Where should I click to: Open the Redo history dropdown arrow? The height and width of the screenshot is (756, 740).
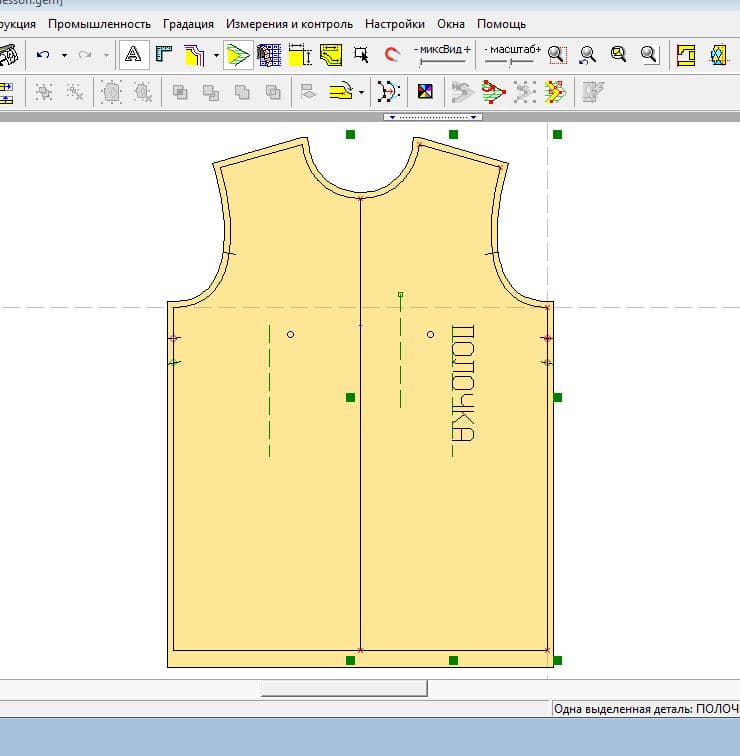106,55
